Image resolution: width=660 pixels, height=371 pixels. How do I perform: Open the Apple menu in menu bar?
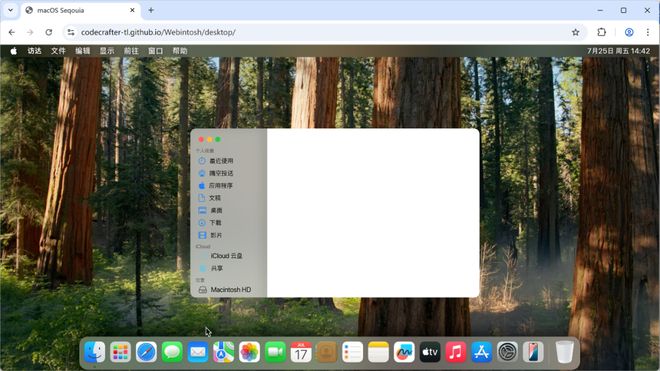[x=13, y=51]
